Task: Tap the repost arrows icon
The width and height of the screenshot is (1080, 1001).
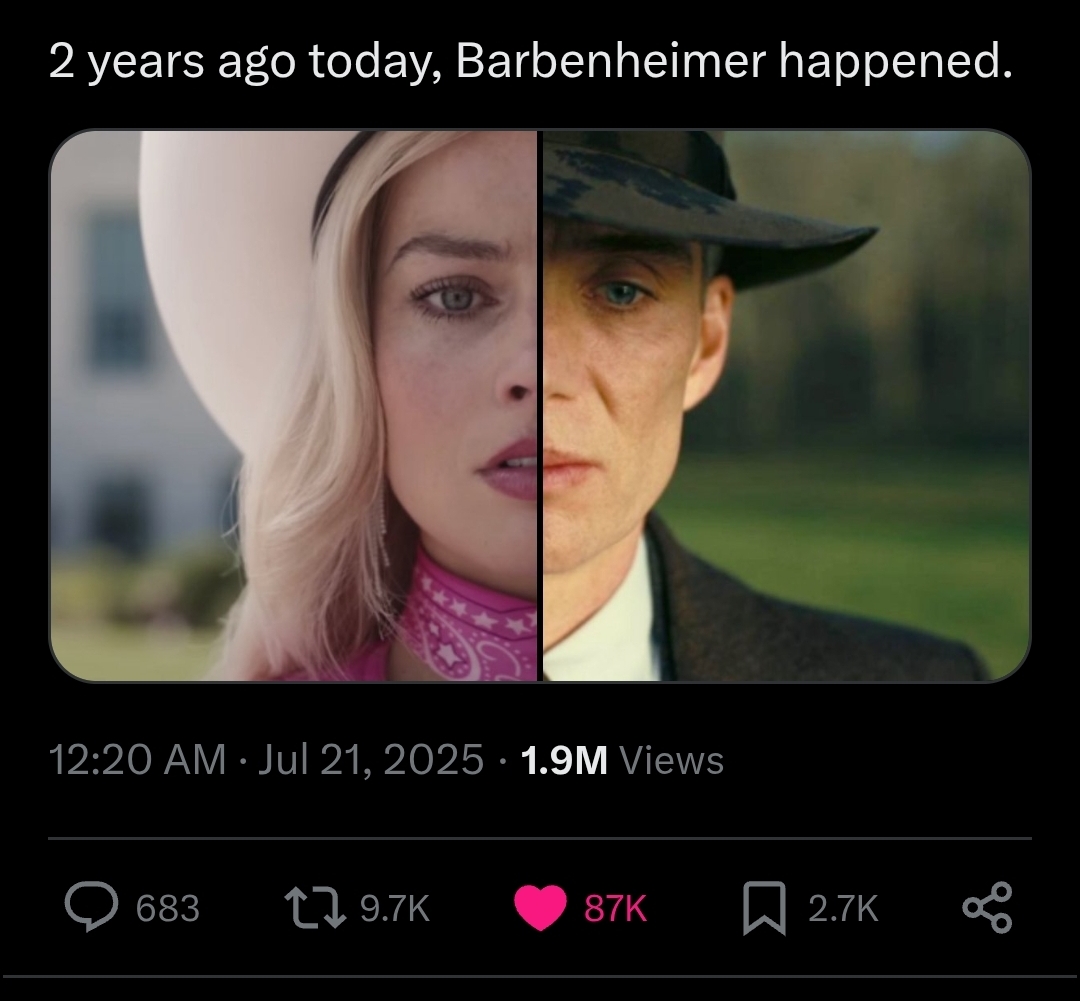Action: pos(315,907)
